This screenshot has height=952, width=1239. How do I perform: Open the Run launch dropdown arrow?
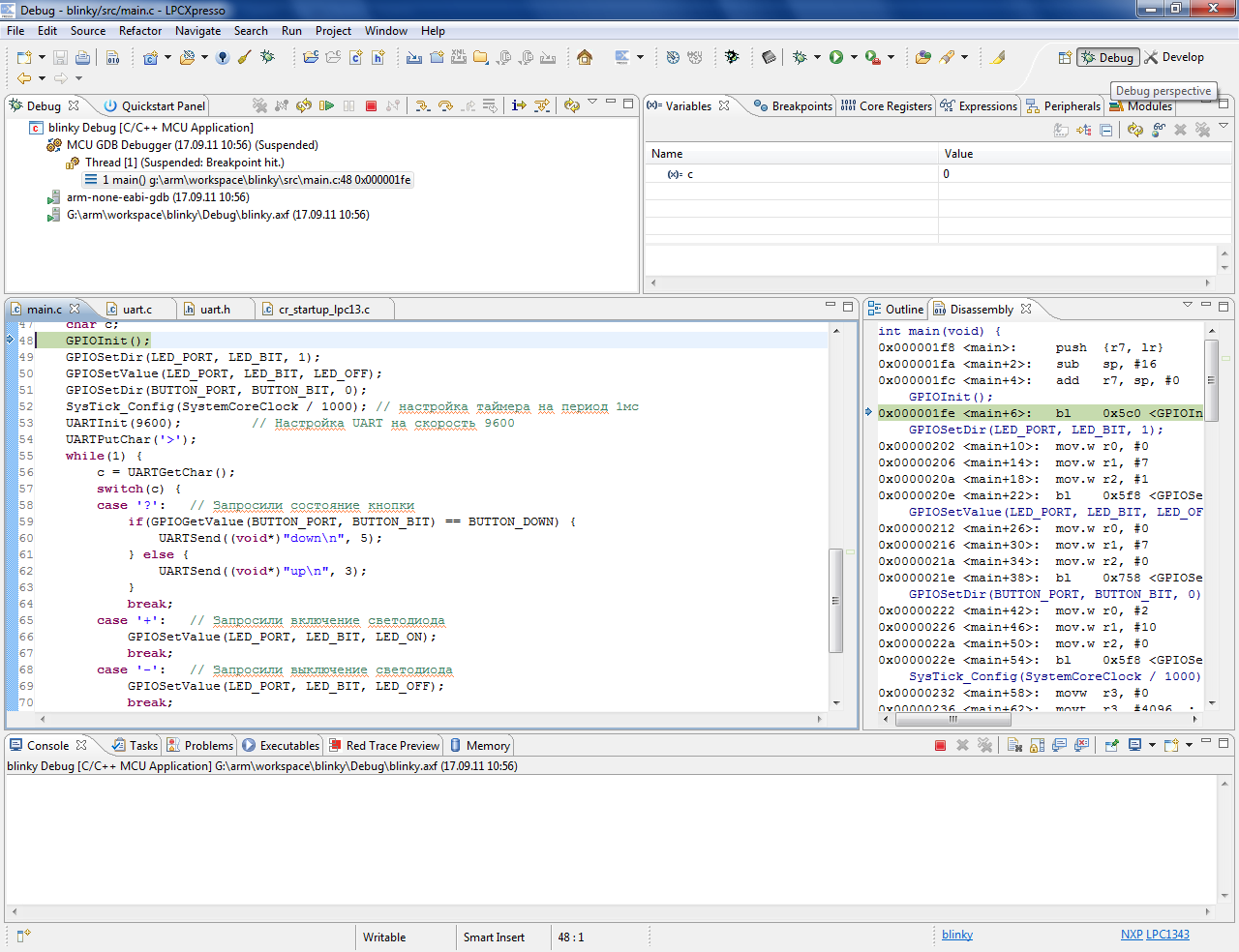coord(854,57)
